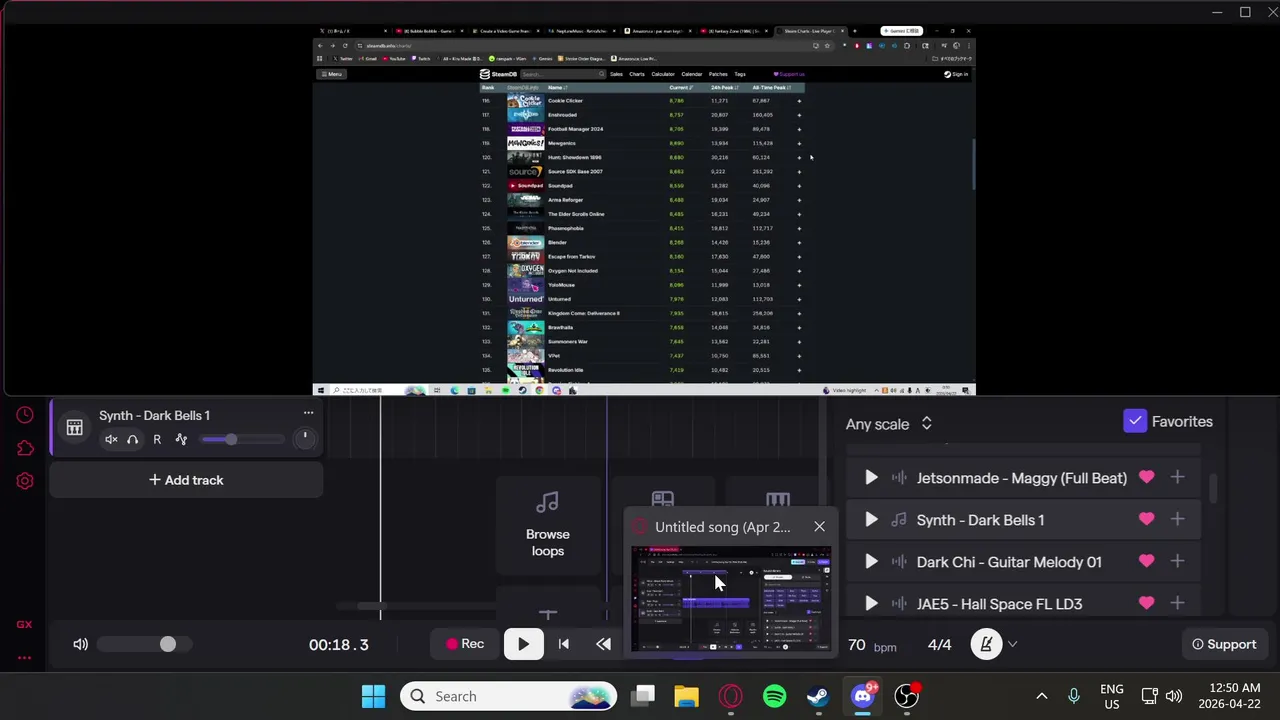1280x720 pixels.
Task: Add Jetsonmade - Maggy loop with plus icon
Action: [1177, 478]
